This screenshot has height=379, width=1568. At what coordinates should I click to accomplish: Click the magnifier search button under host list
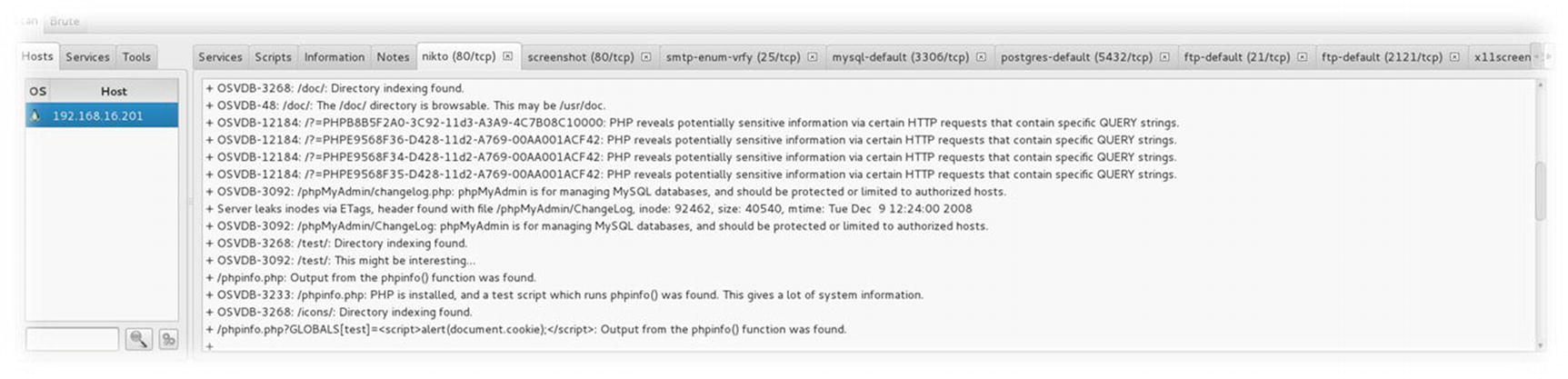pos(138,339)
